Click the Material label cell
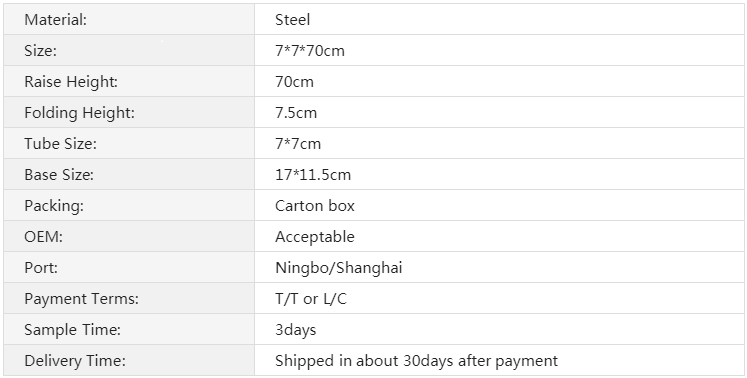This screenshot has width=747, height=378. pos(129,19)
